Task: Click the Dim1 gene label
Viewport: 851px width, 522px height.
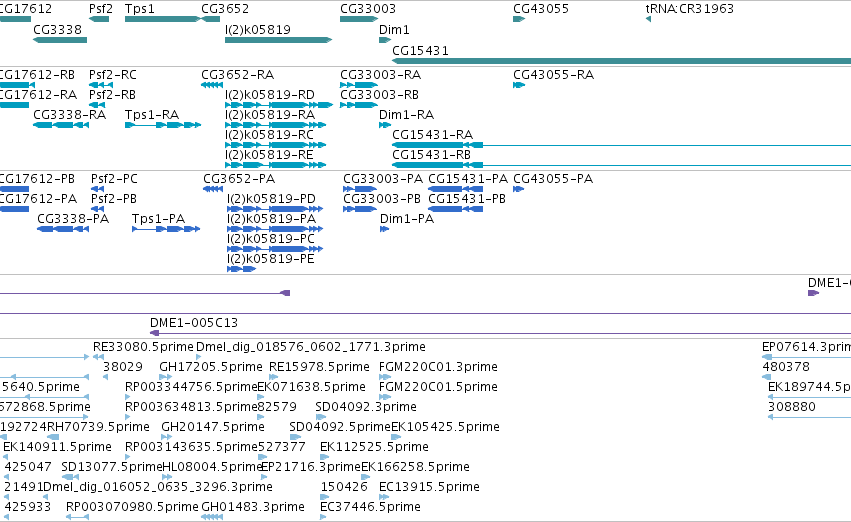Action: click(x=394, y=29)
